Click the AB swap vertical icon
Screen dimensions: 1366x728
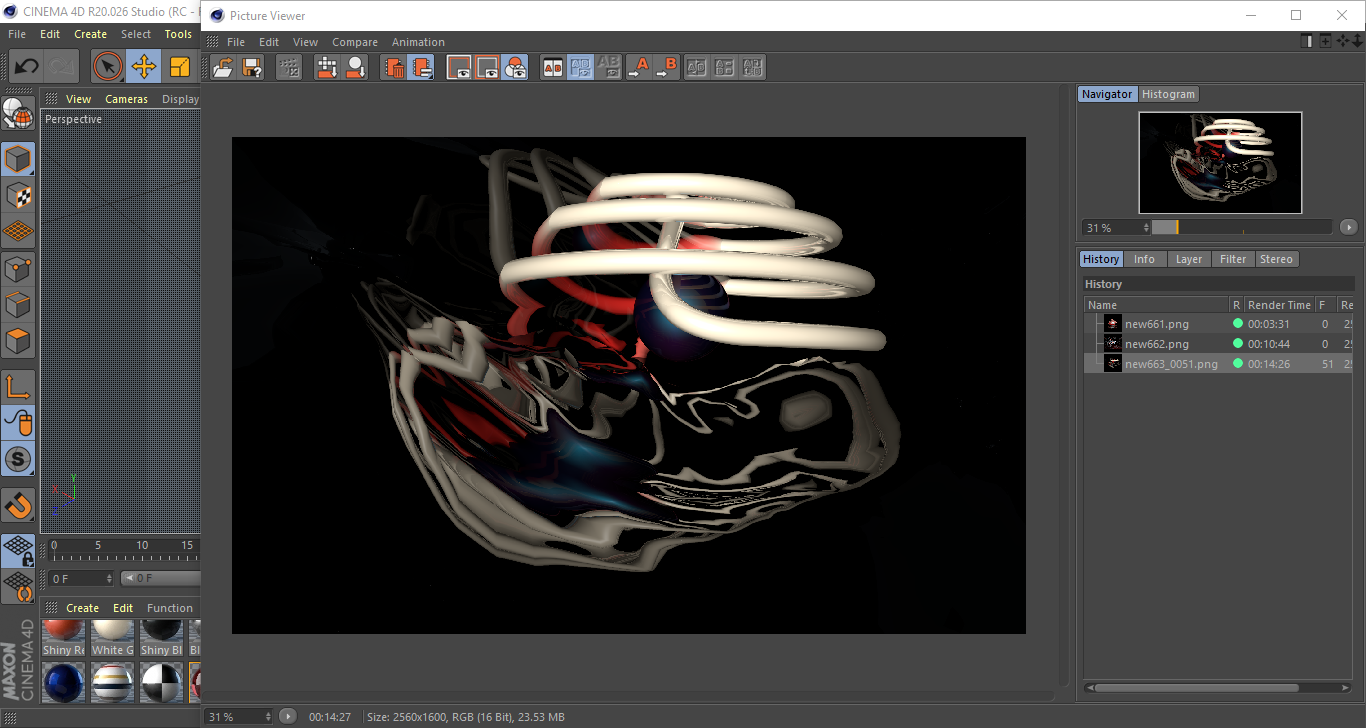click(x=725, y=67)
